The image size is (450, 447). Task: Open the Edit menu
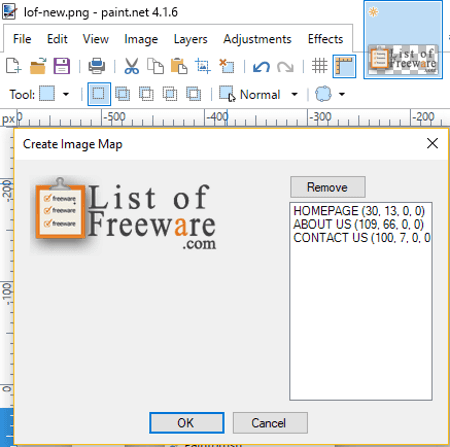tap(57, 39)
